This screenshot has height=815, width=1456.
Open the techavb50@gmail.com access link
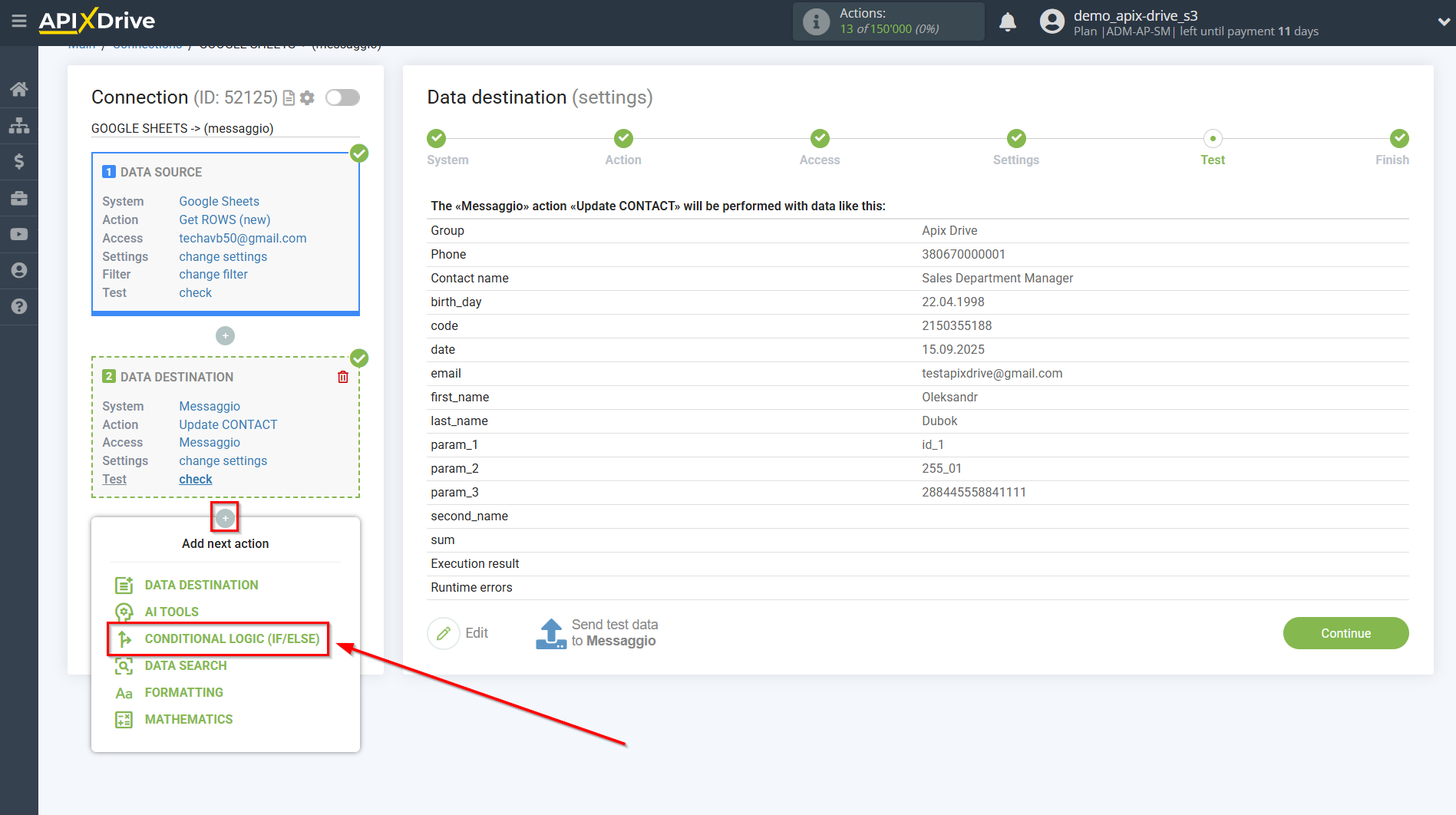coord(243,238)
